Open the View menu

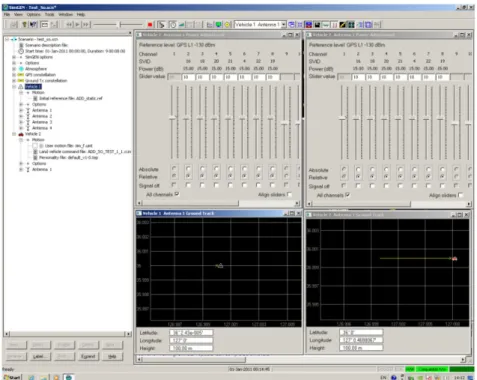pyautogui.click(x=18, y=14)
